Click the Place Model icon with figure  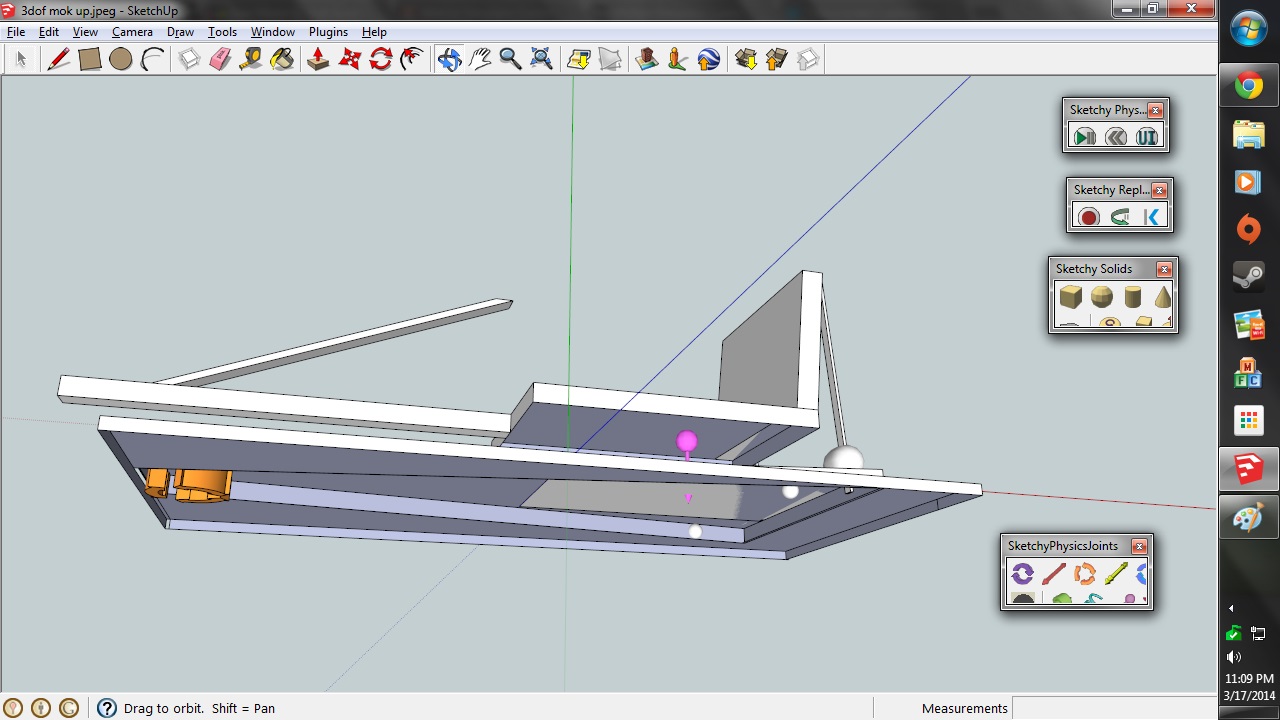(678, 60)
